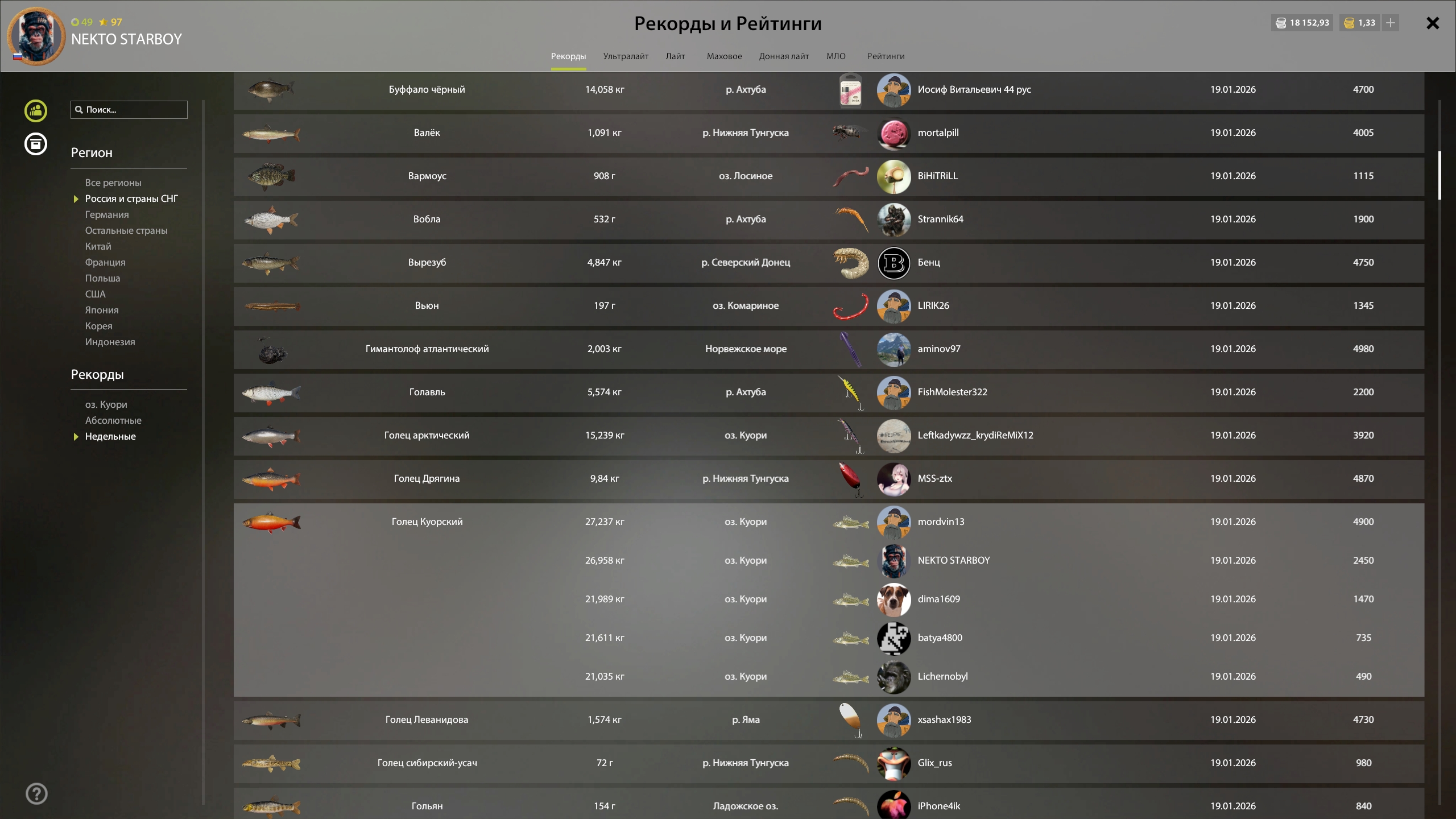Open the Рейтинги tab
The height and width of the screenshot is (819, 1456).
click(886, 56)
